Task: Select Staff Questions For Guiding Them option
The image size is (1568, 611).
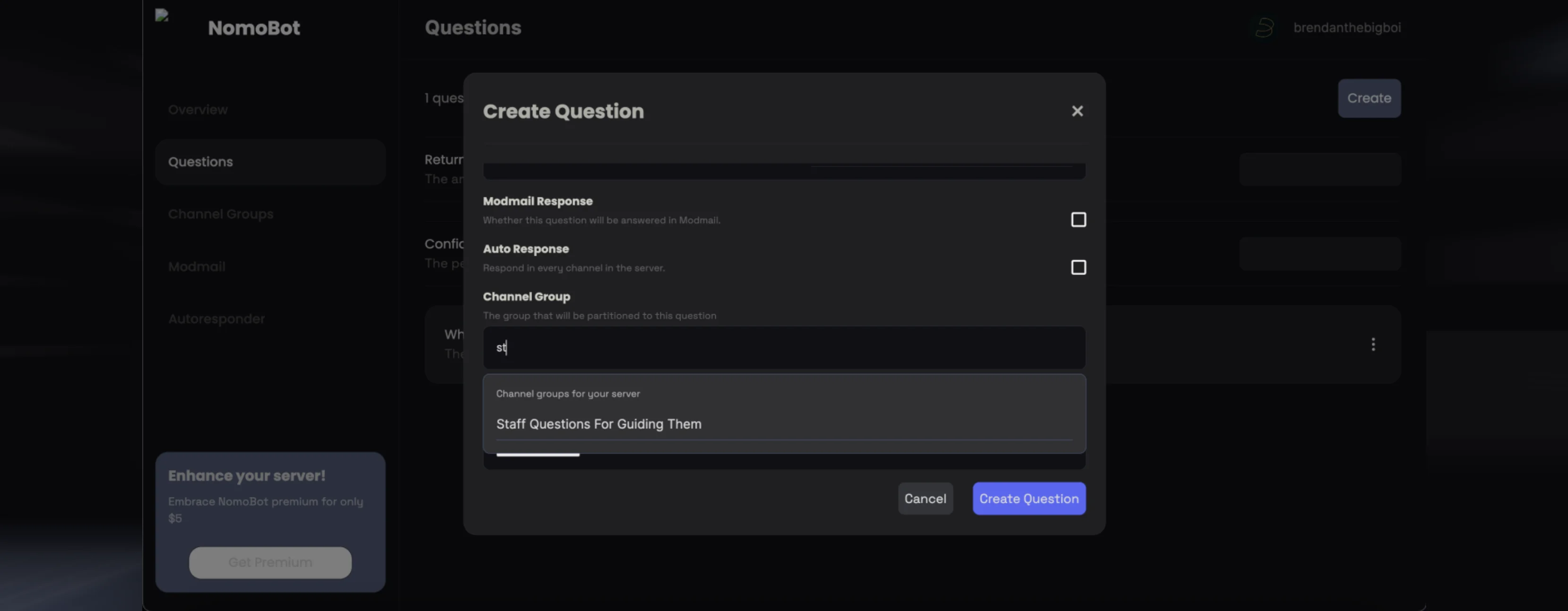Action: click(598, 424)
